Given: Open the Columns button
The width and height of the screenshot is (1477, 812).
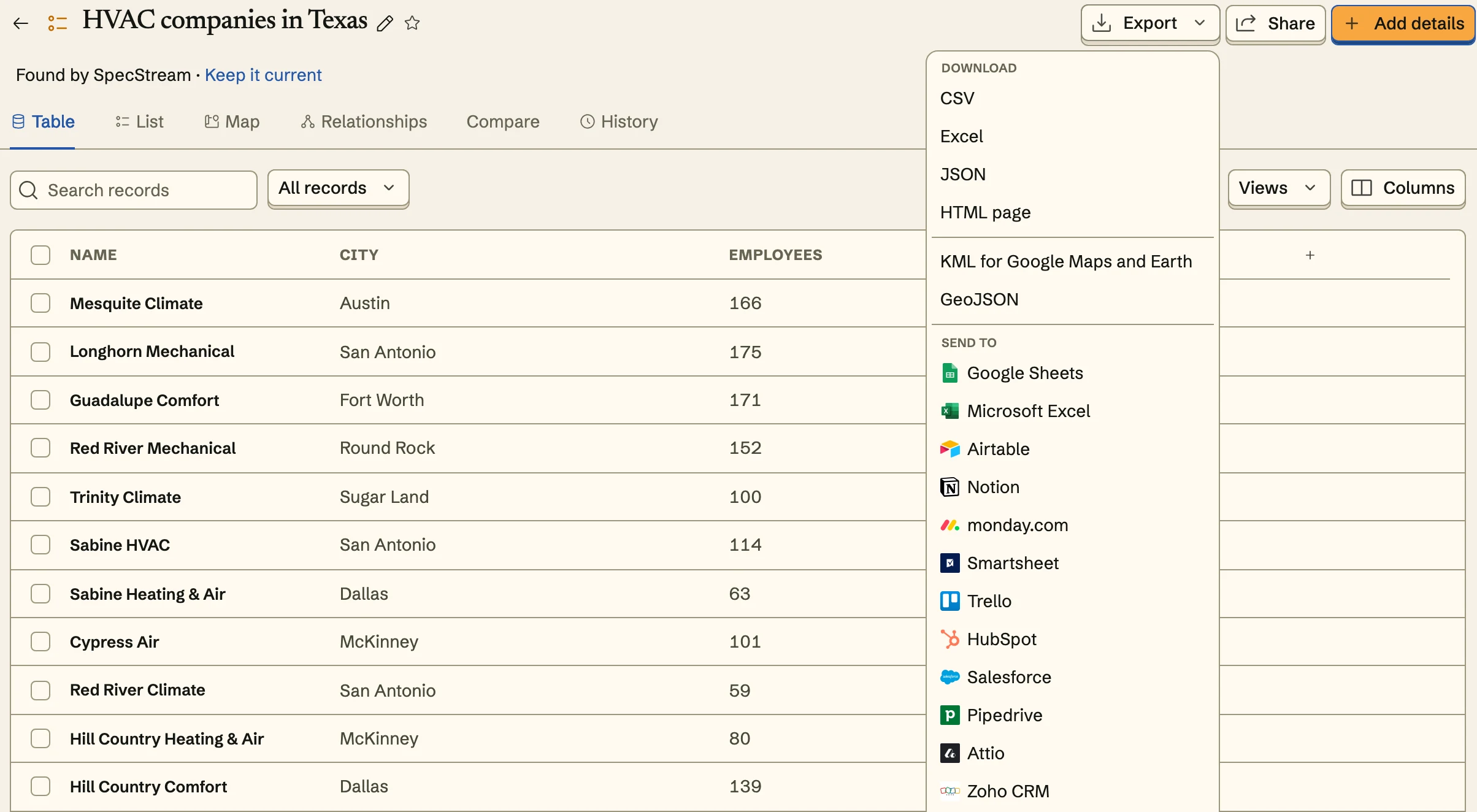Looking at the screenshot, I should 1403,188.
